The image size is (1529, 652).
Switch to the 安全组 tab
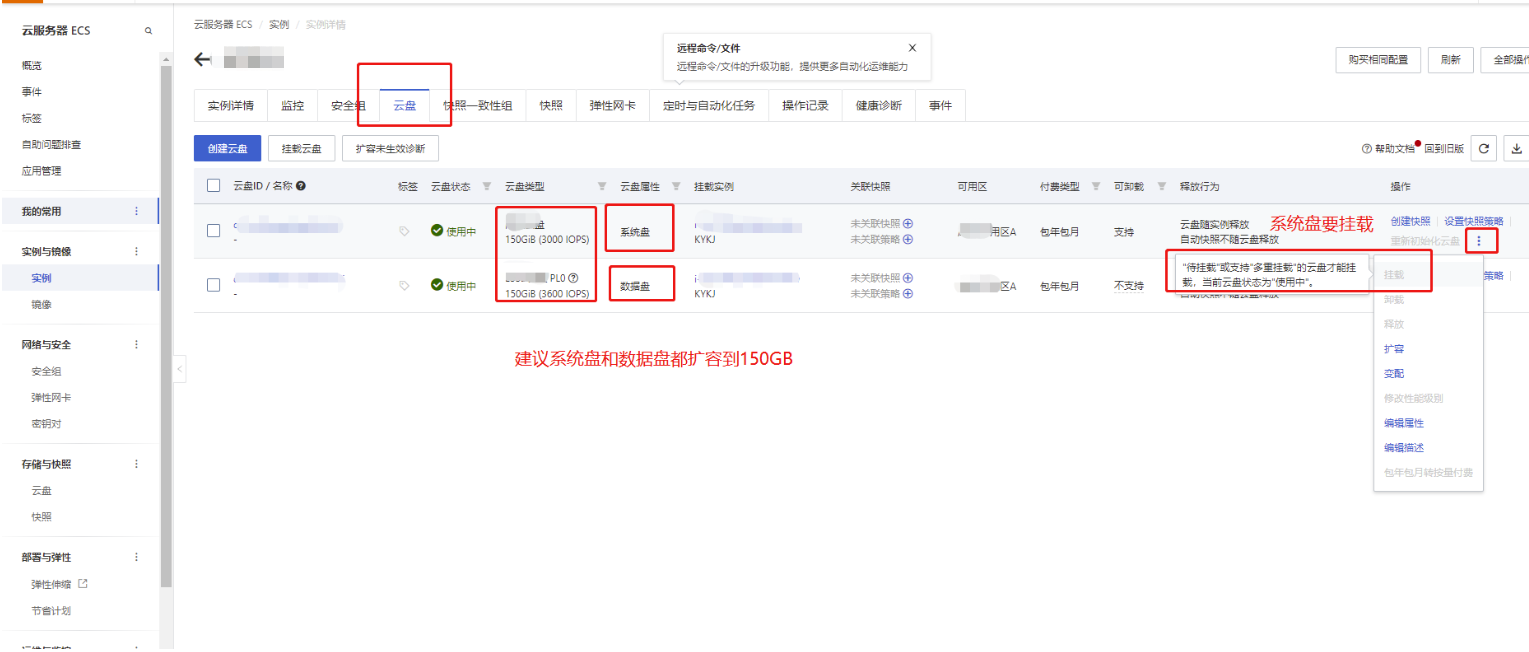(348, 105)
